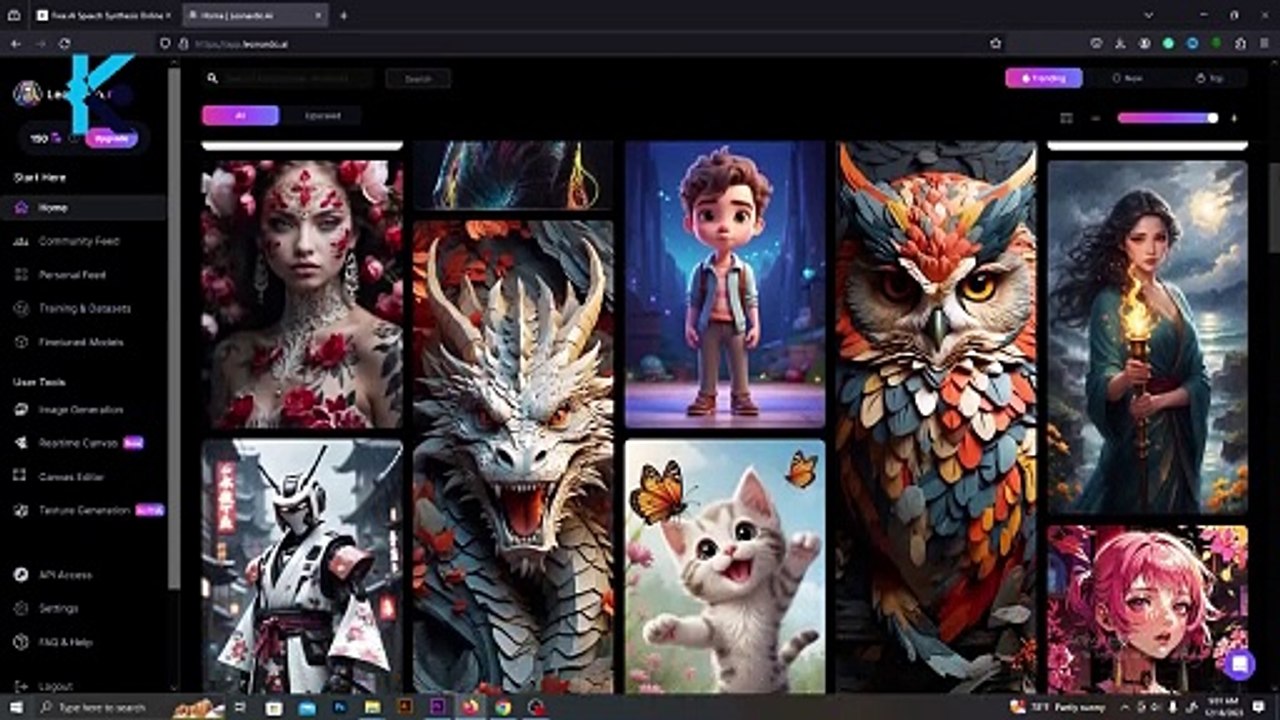Select the All filter tab
The width and height of the screenshot is (1280, 720).
point(240,115)
